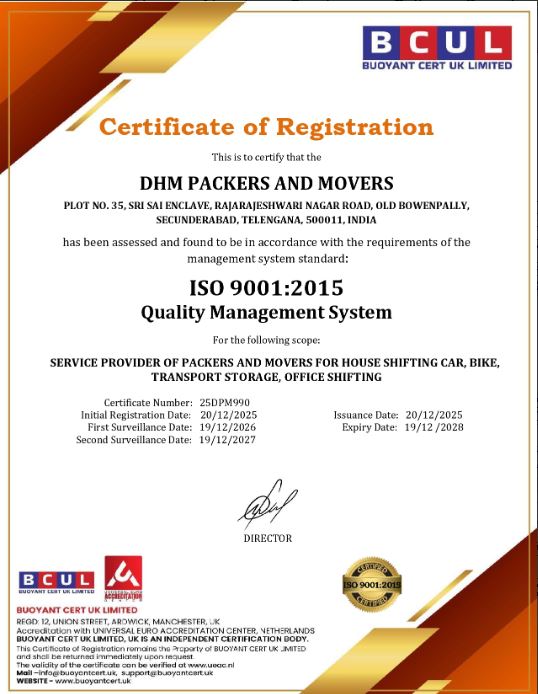Click the first surveillance date '19/12/2026'
This screenshot has height=694, width=538.
(x=227, y=427)
